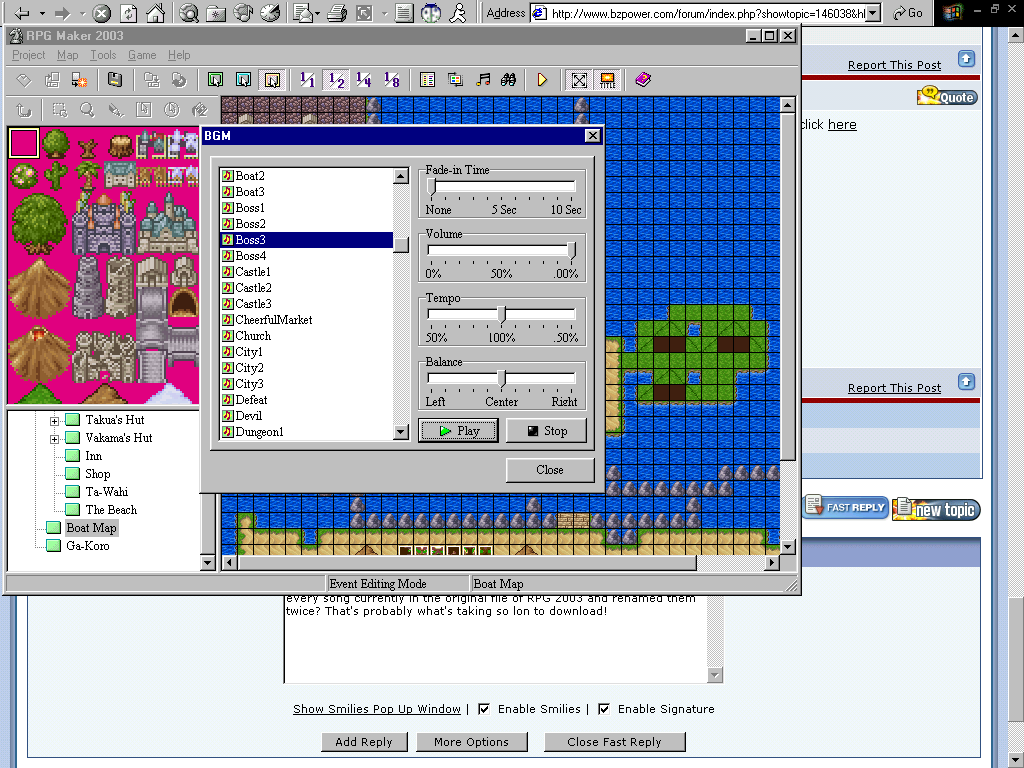Click the browser Print icon
1024x768 pixels.
(x=336, y=12)
